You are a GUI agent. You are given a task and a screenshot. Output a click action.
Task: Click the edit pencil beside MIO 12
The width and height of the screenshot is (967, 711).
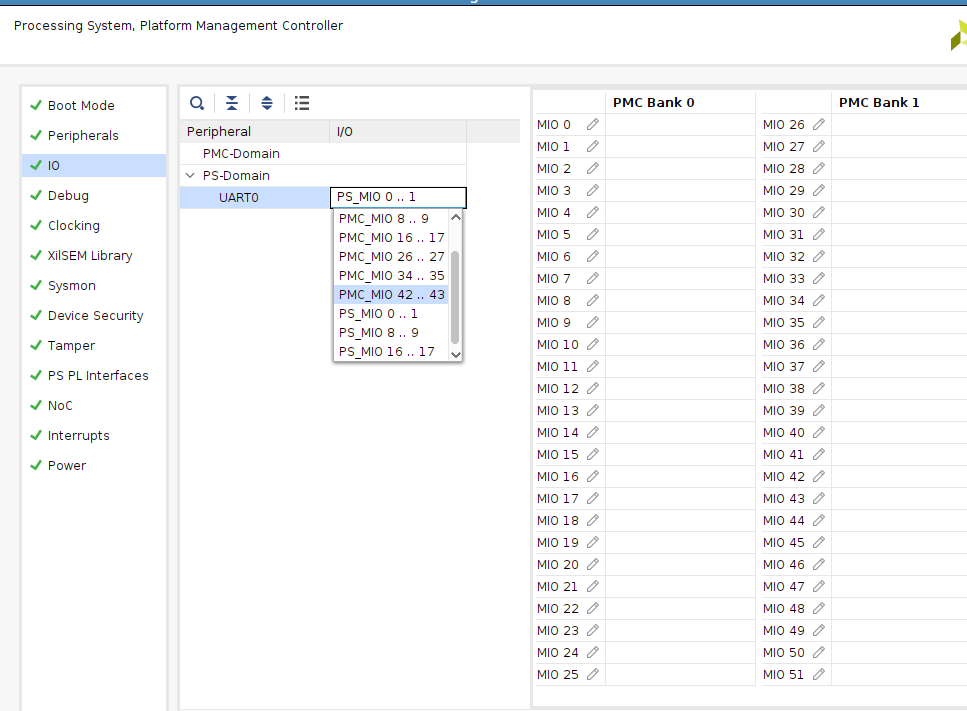[x=593, y=388]
